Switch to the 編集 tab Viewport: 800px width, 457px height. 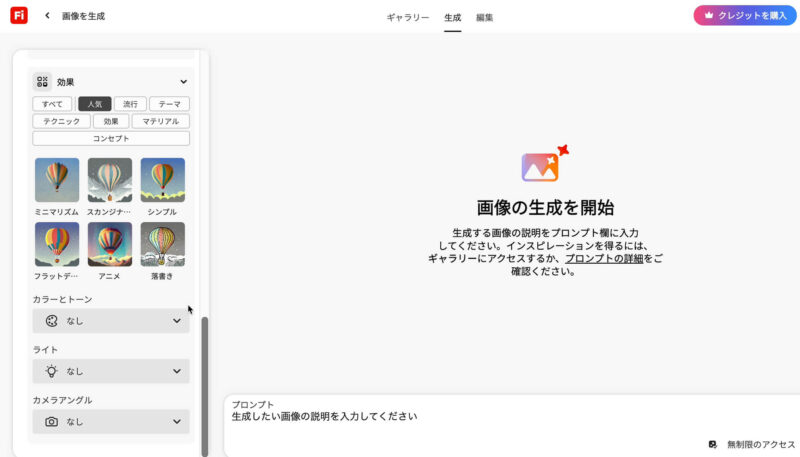pos(485,17)
